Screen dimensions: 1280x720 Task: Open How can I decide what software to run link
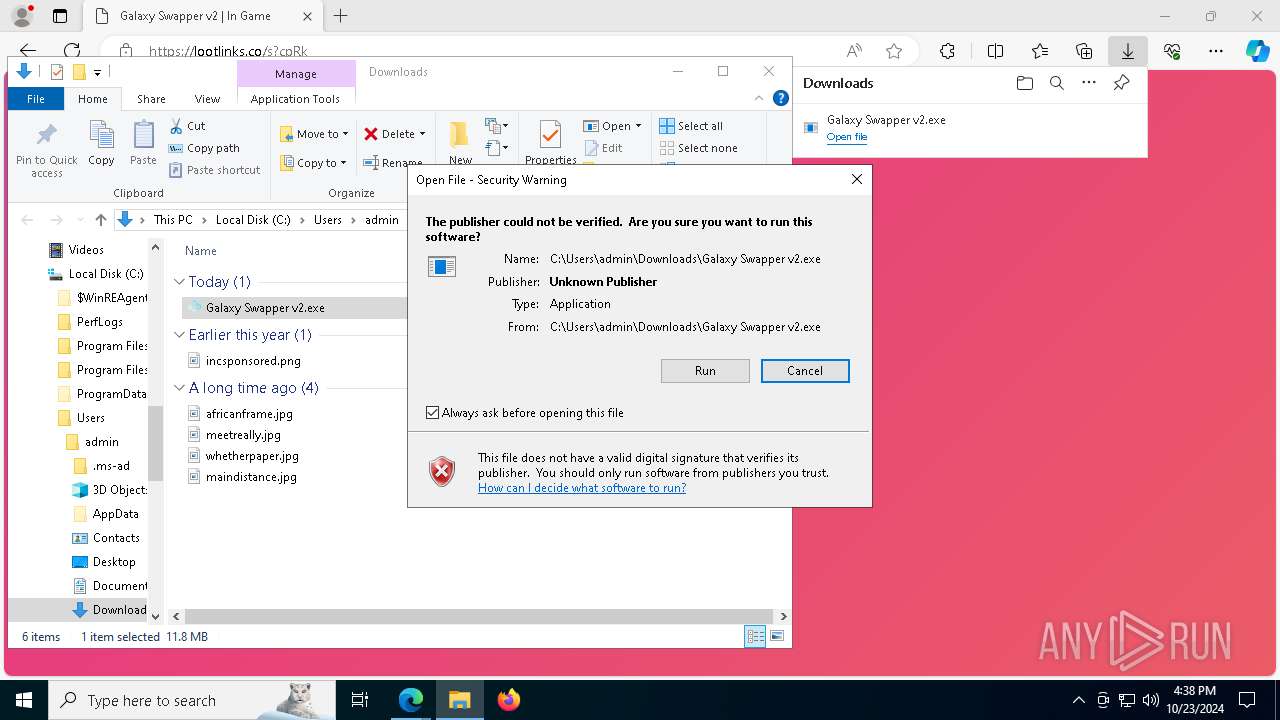click(x=582, y=488)
